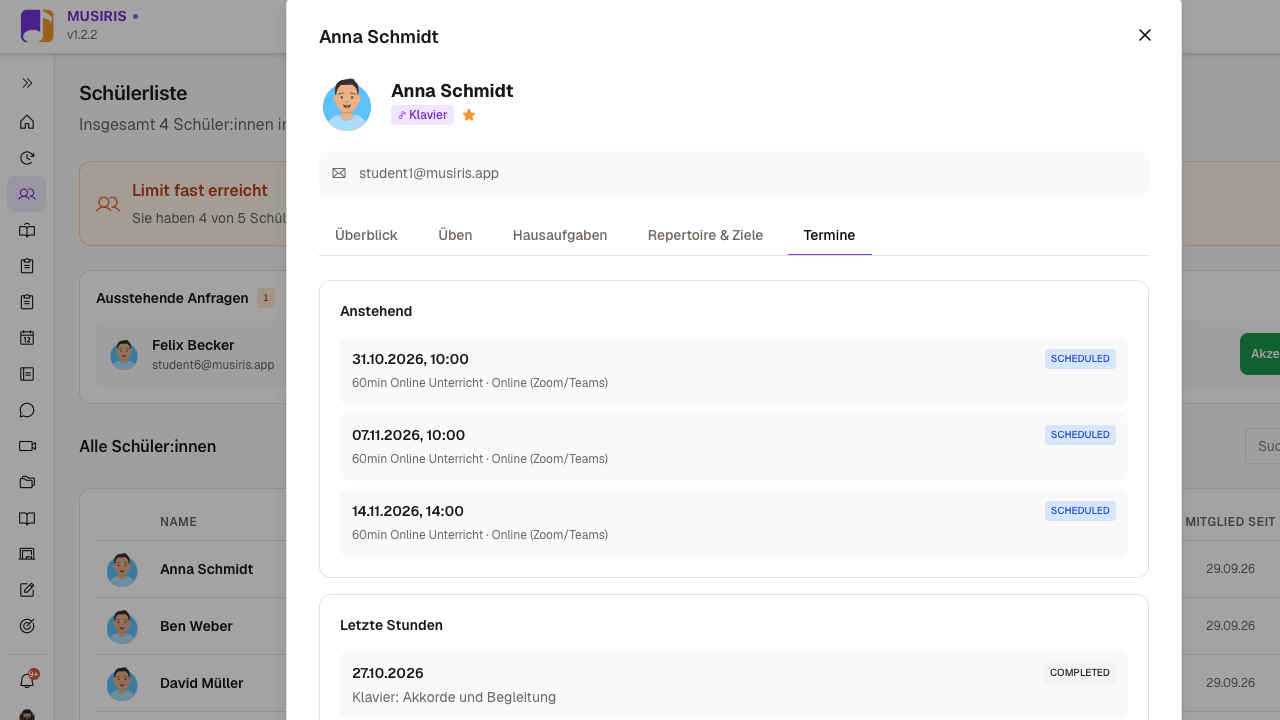Close the Anna Schmidt dialog
This screenshot has height=720, width=1280.
click(x=1145, y=35)
